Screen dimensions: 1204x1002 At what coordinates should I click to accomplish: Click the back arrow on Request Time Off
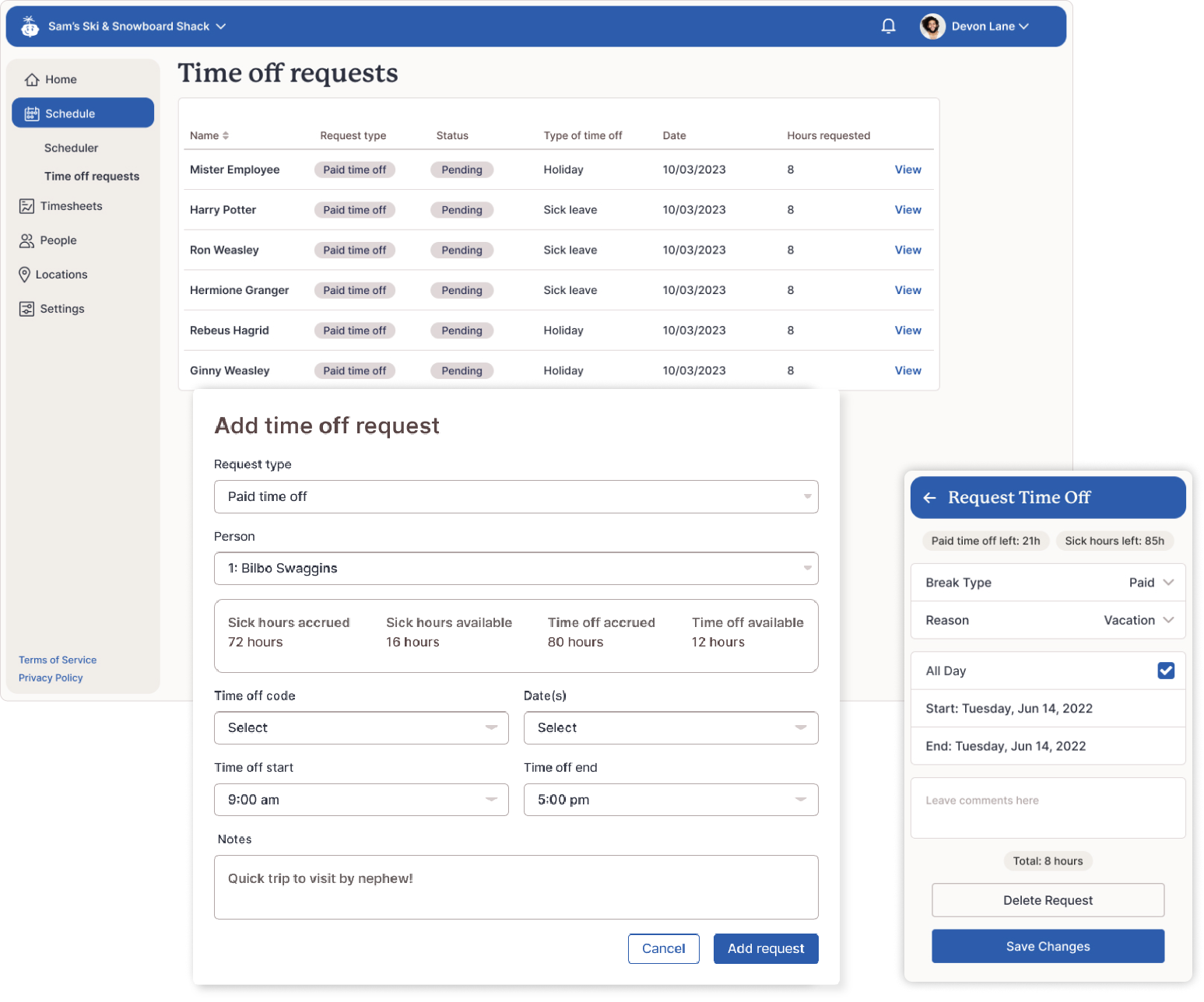[930, 497]
